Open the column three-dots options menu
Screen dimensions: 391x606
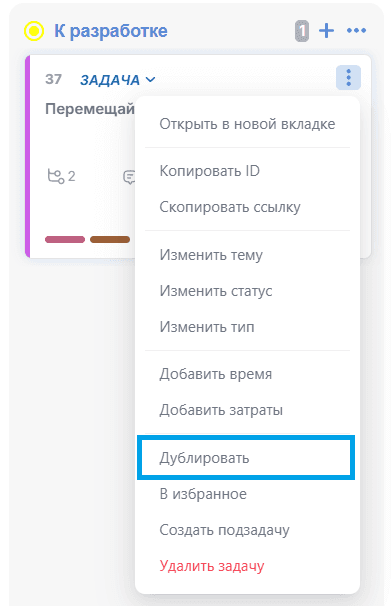tap(356, 31)
